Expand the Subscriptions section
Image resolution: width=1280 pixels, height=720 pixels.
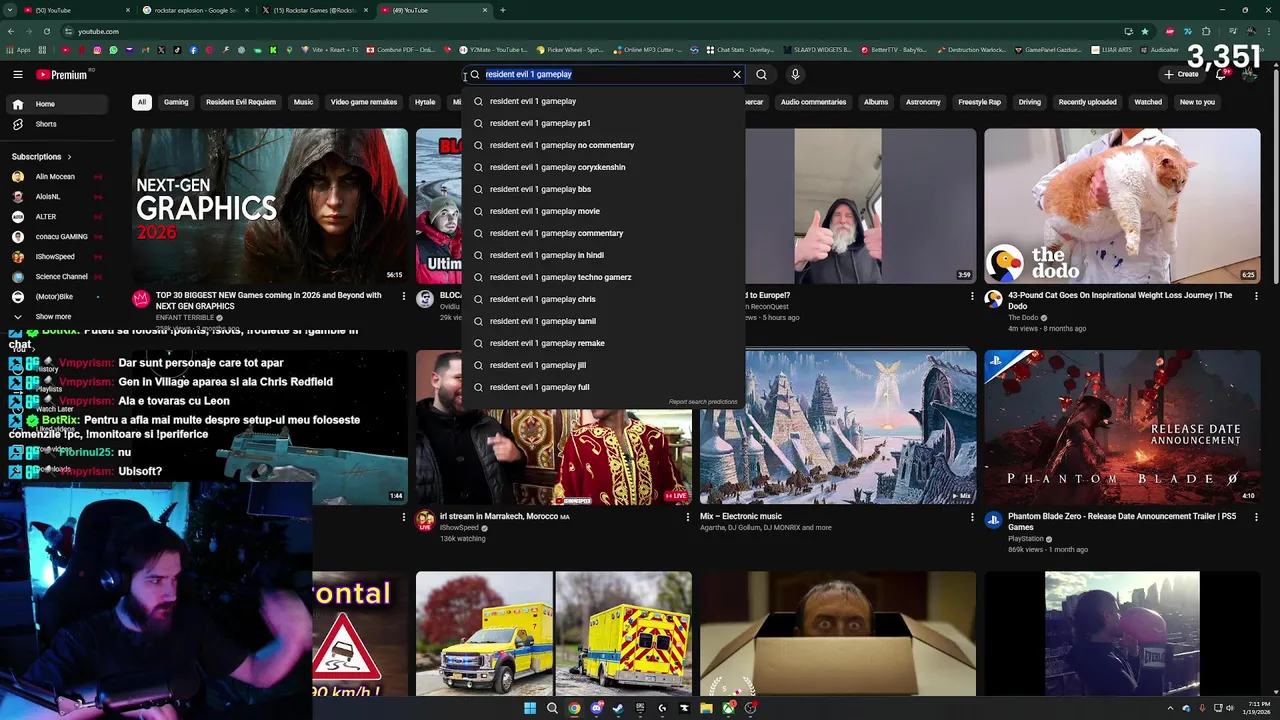point(42,157)
